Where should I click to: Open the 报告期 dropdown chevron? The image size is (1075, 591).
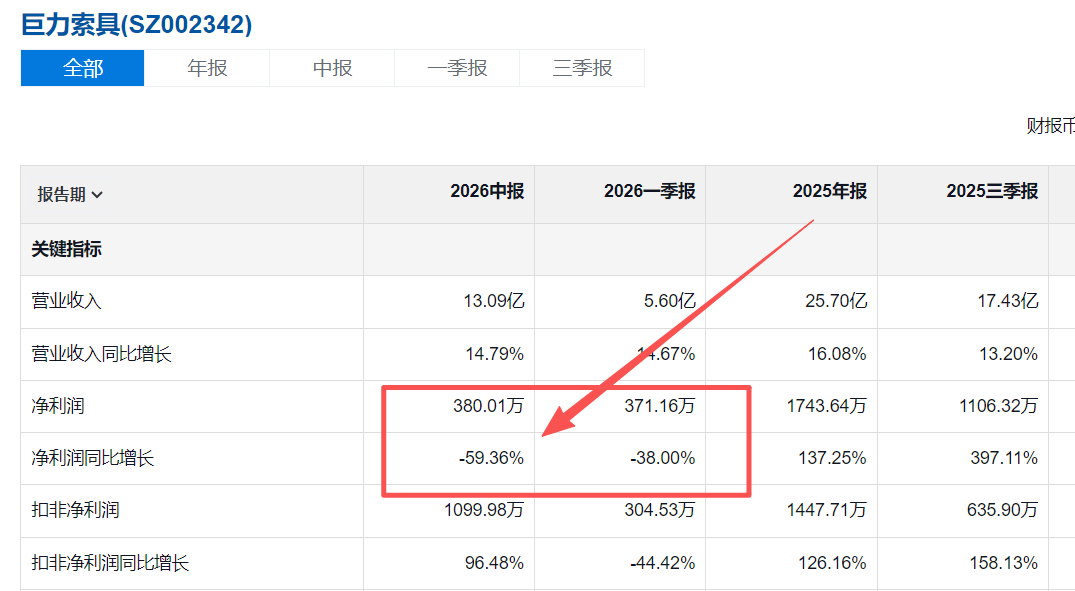point(97,195)
